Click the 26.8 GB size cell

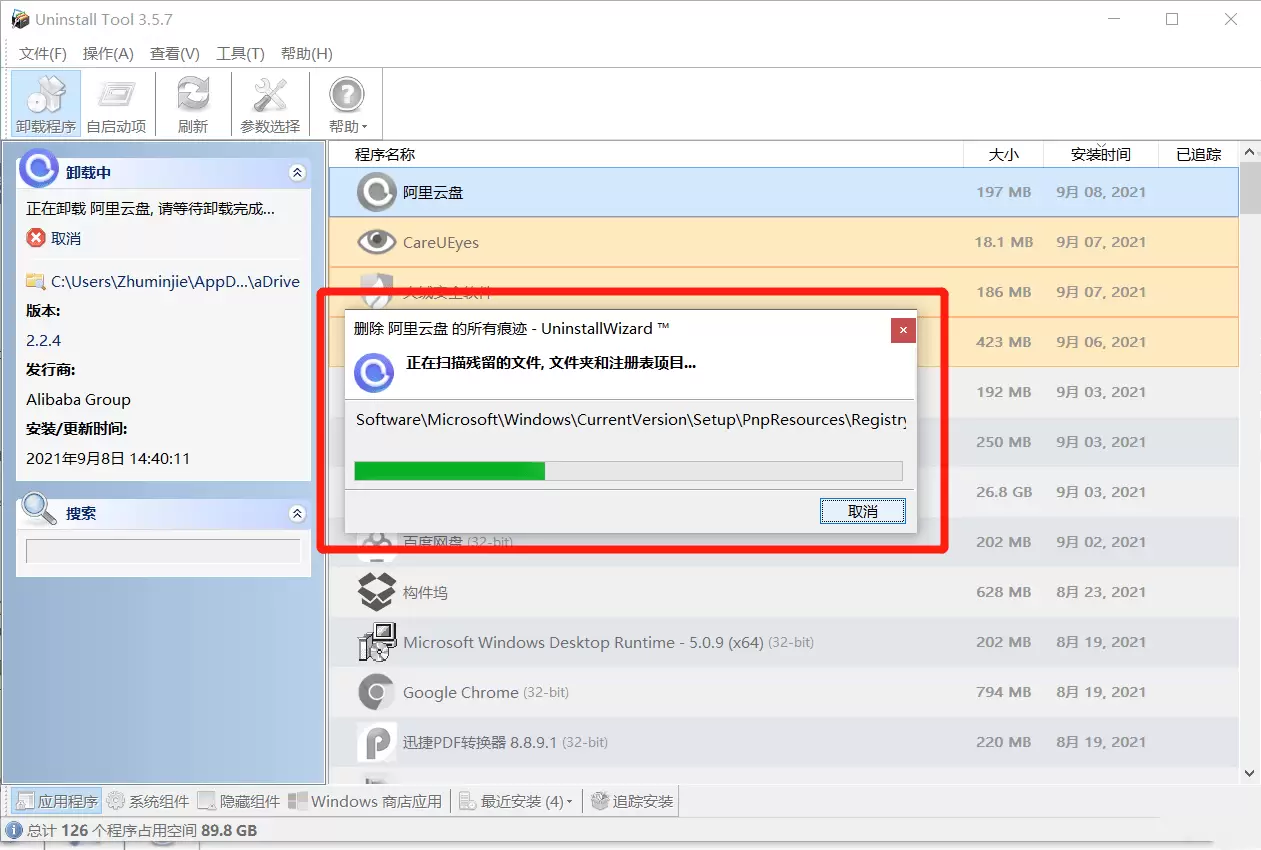click(x=1003, y=492)
